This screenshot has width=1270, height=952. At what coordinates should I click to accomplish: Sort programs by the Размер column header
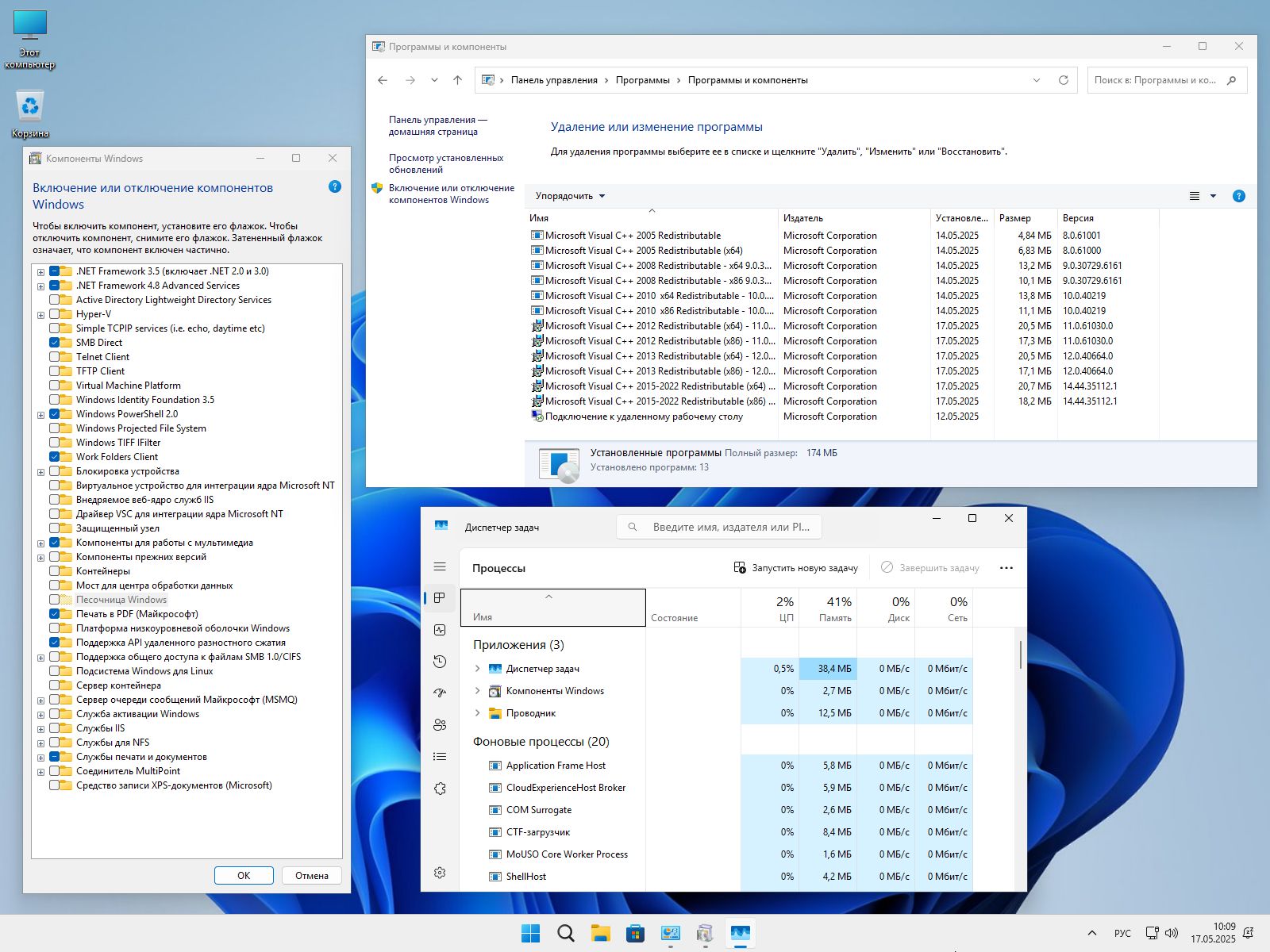[1026, 218]
